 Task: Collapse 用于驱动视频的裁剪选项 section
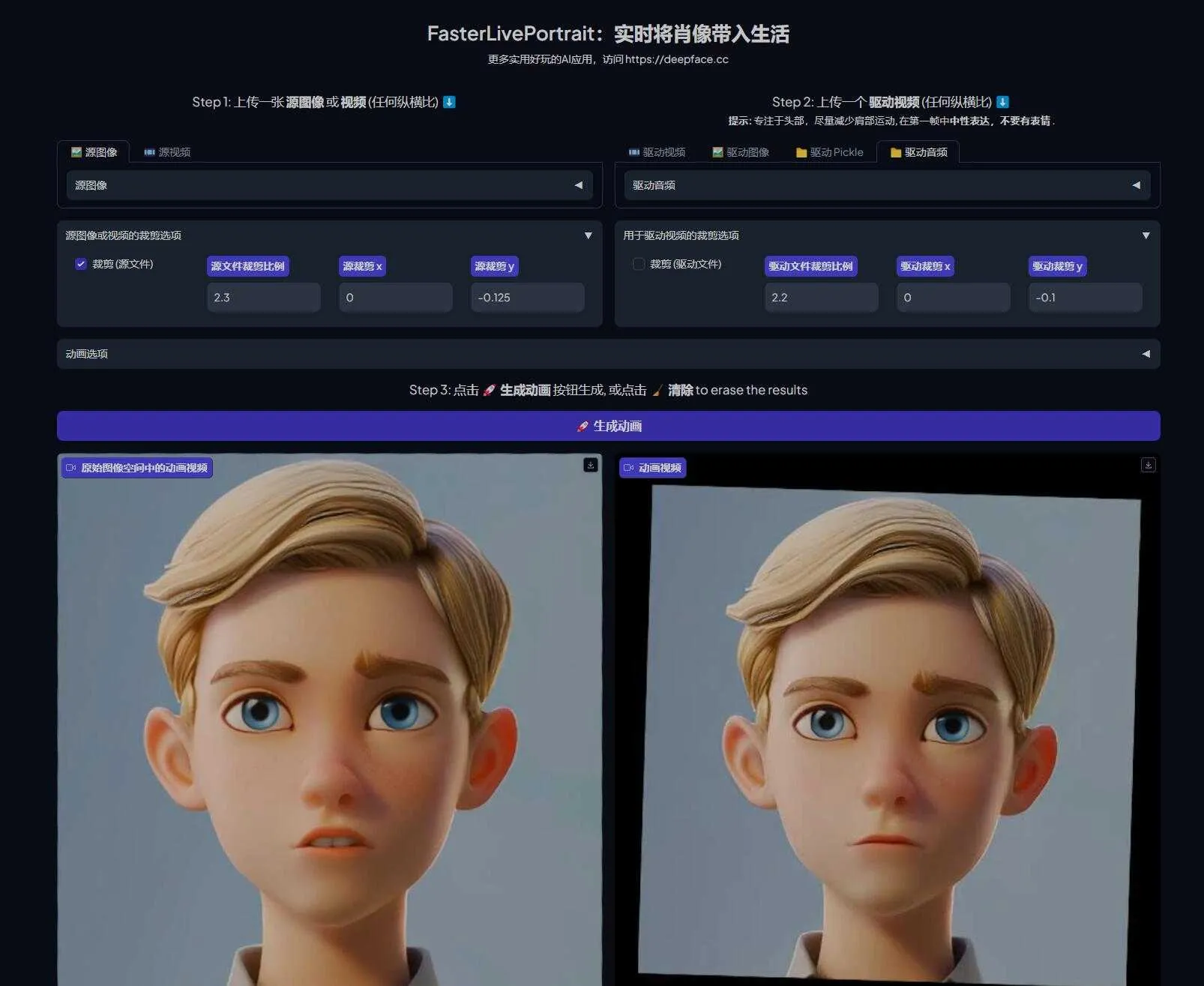(1146, 235)
